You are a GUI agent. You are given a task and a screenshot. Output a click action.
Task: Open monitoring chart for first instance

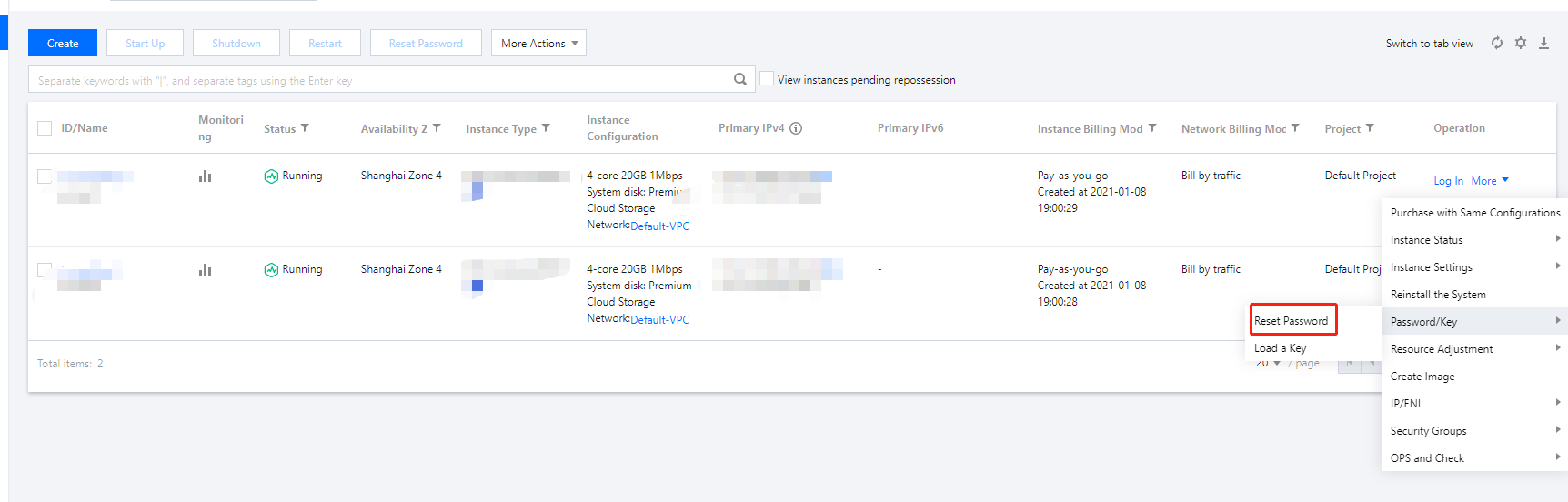[205, 176]
